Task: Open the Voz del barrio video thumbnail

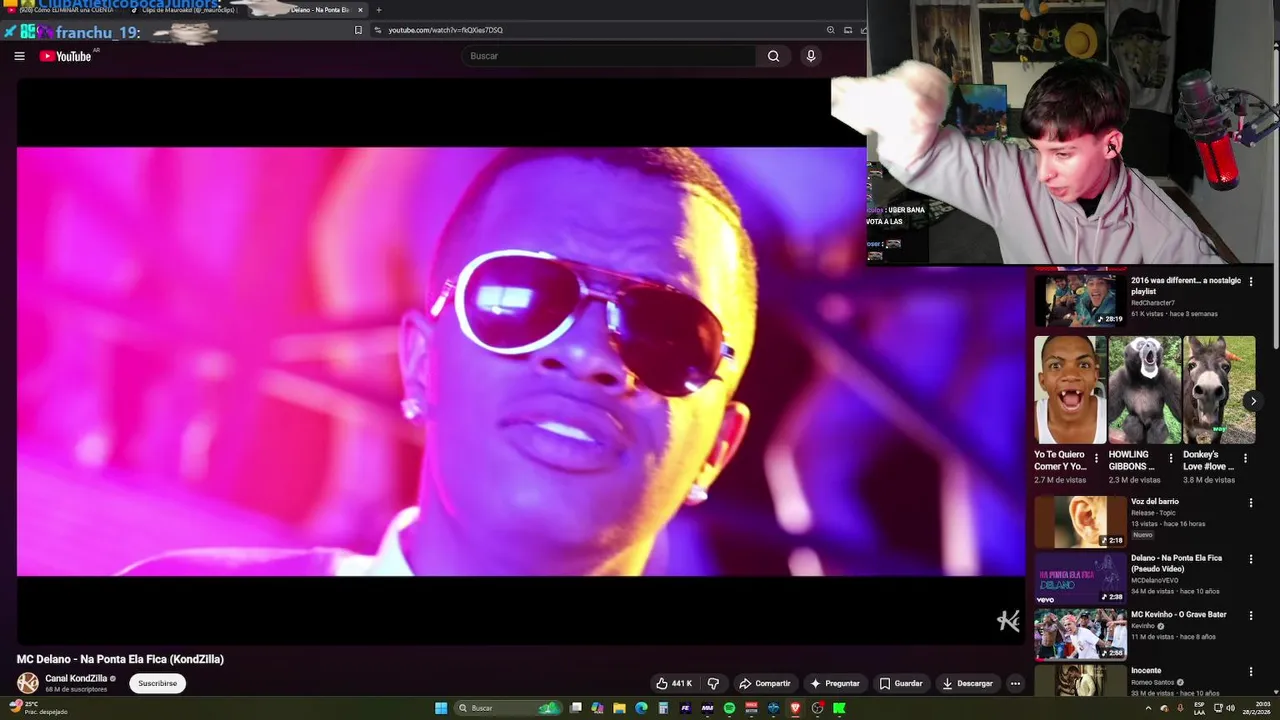Action: (1080, 521)
